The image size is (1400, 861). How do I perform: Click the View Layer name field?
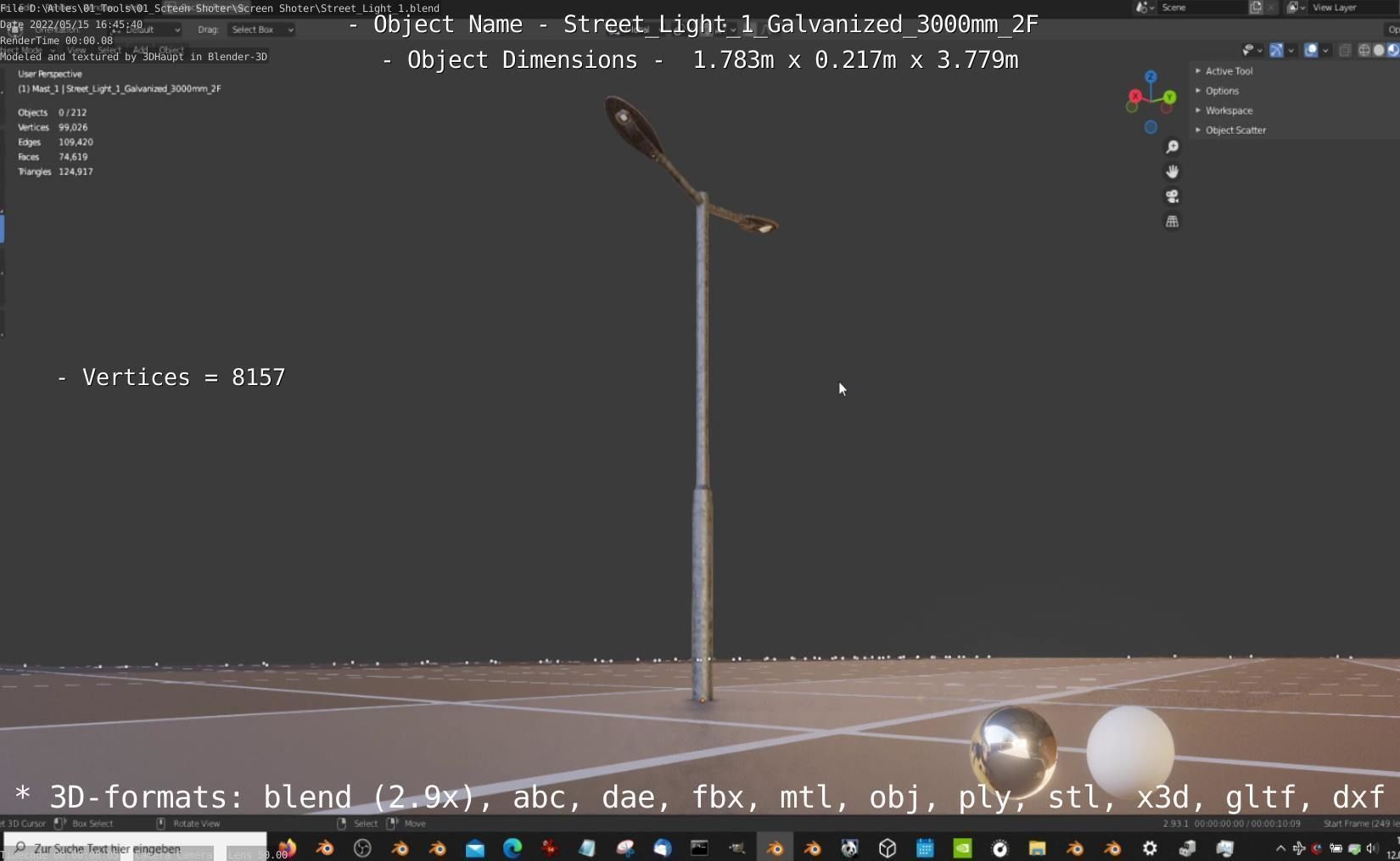[1353, 8]
